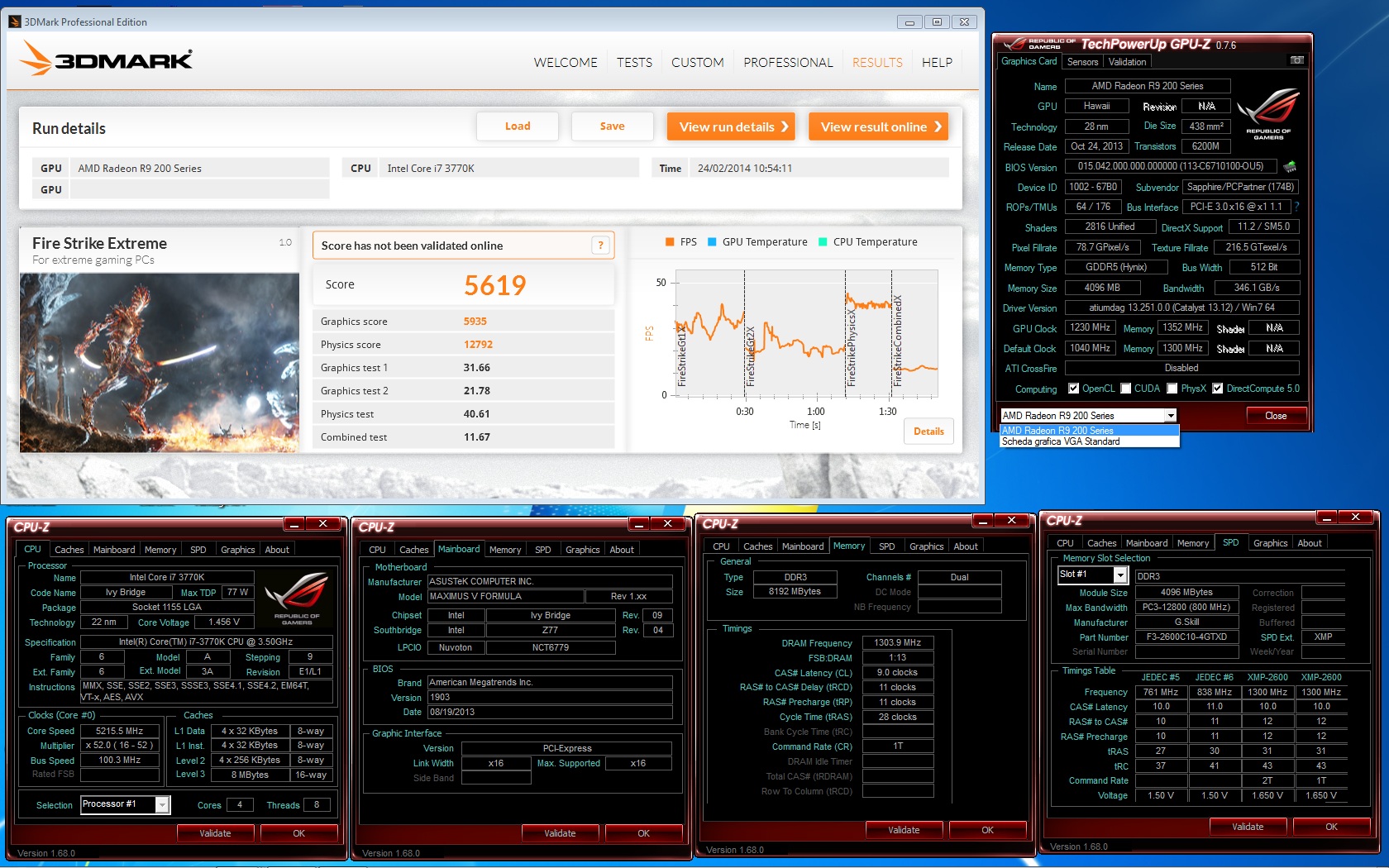Toggle the PhysX checkbox in GPU-Z
This screenshot has width=1389, height=868.
tap(1172, 389)
